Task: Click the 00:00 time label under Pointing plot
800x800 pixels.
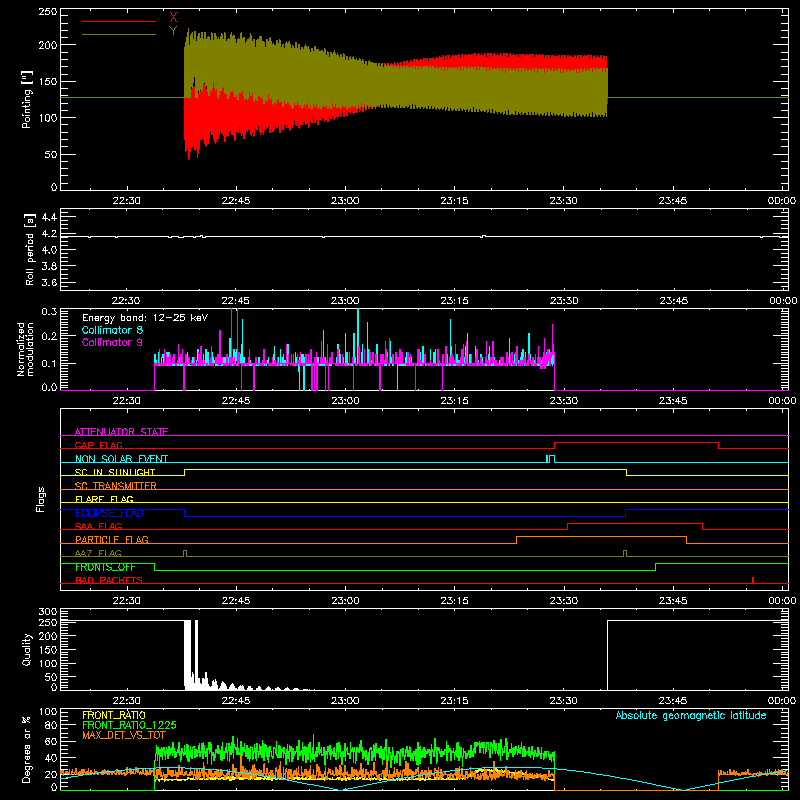Action: pyautogui.click(x=782, y=201)
